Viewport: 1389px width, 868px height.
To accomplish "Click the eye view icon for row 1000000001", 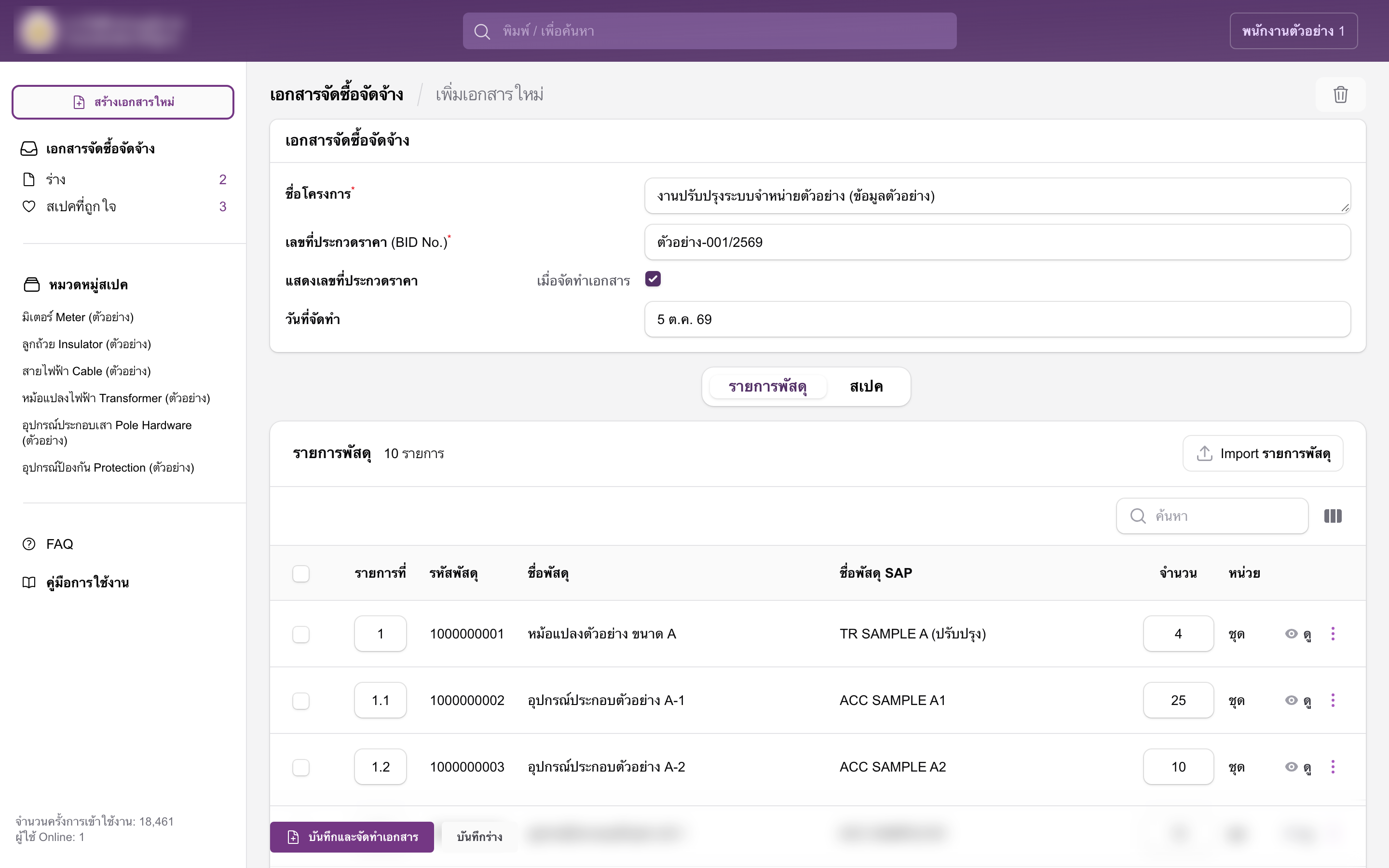I will tap(1291, 634).
